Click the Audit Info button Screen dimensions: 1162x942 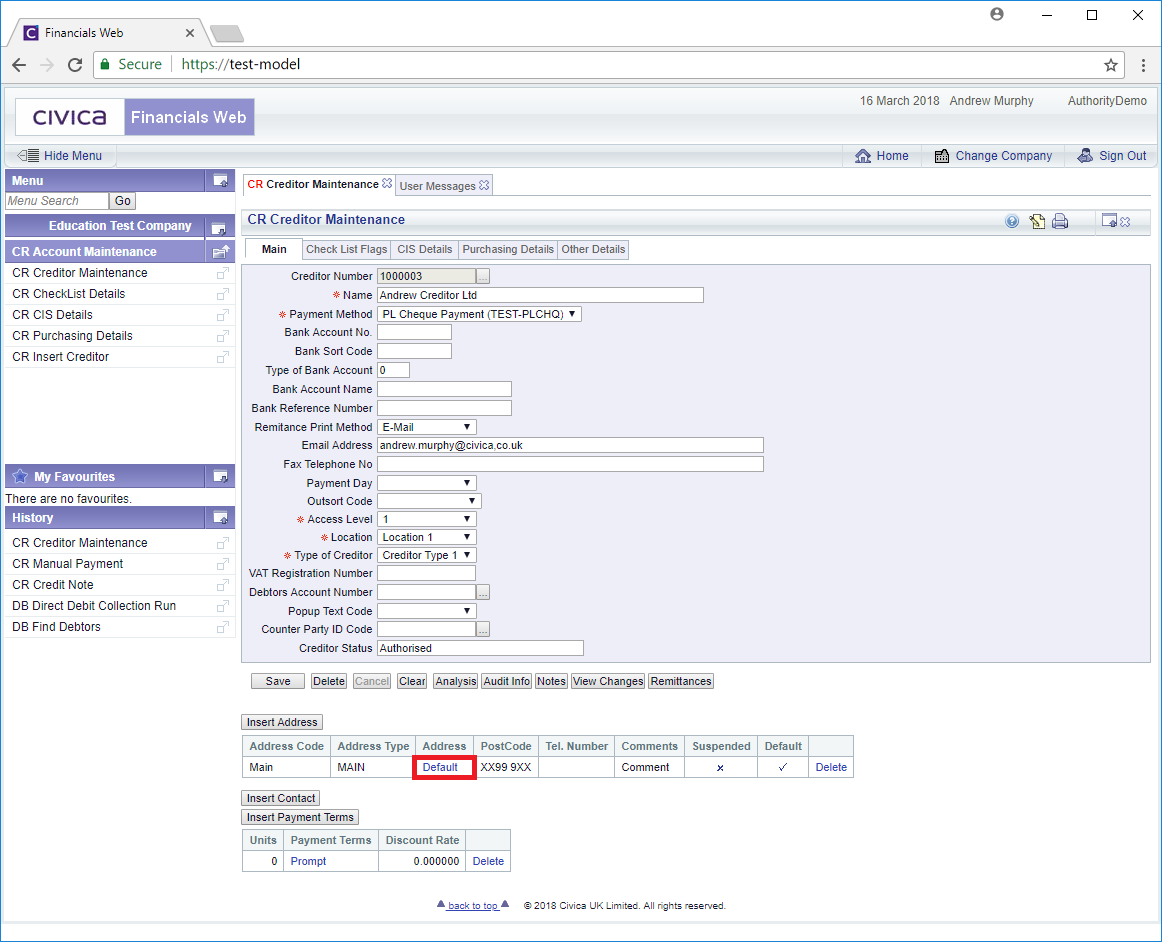507,681
